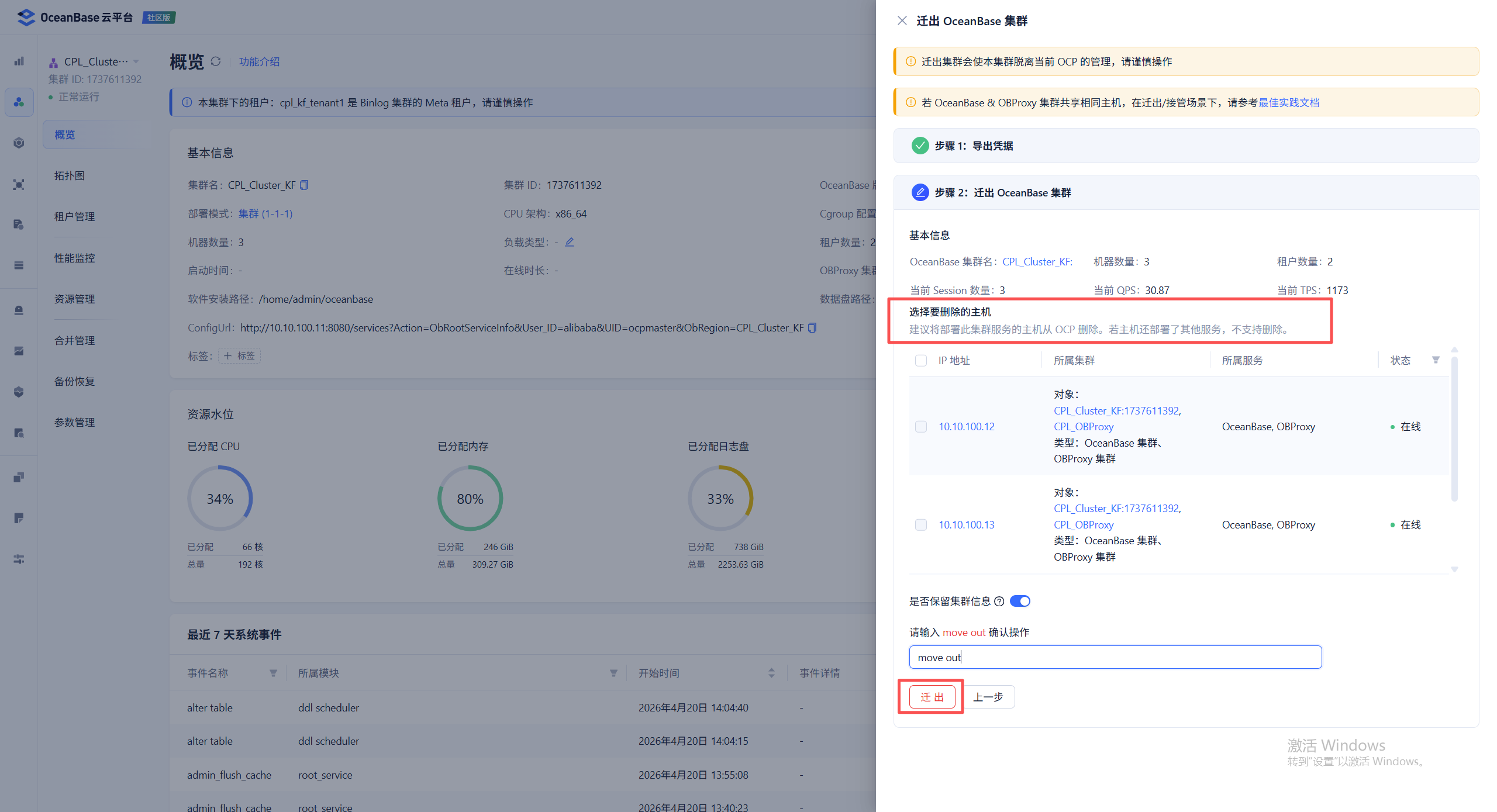Click the move out confirmation input
This screenshot has height=812, width=1497.
[1115, 658]
